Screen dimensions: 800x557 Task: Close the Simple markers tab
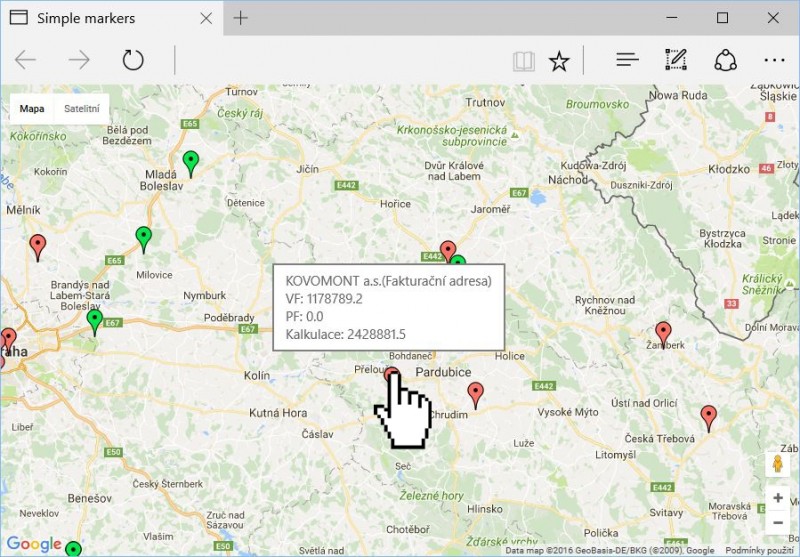pos(205,18)
